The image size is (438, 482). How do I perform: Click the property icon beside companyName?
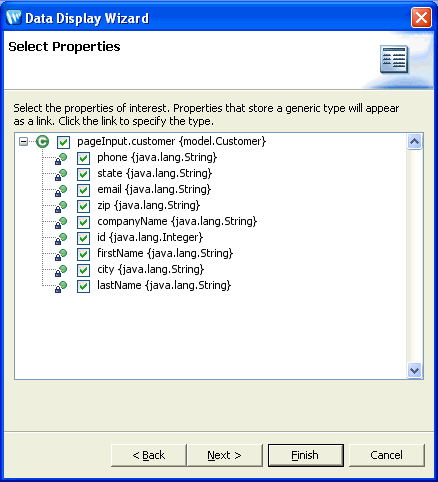click(61, 223)
